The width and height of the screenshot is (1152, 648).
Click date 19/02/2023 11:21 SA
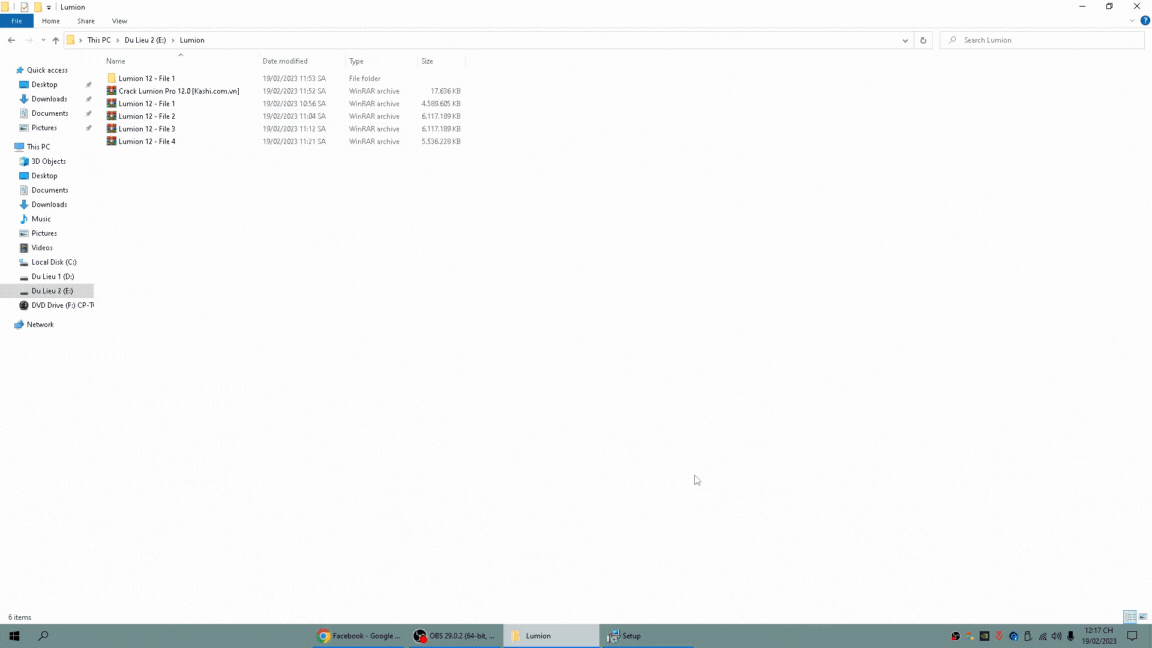(294, 141)
